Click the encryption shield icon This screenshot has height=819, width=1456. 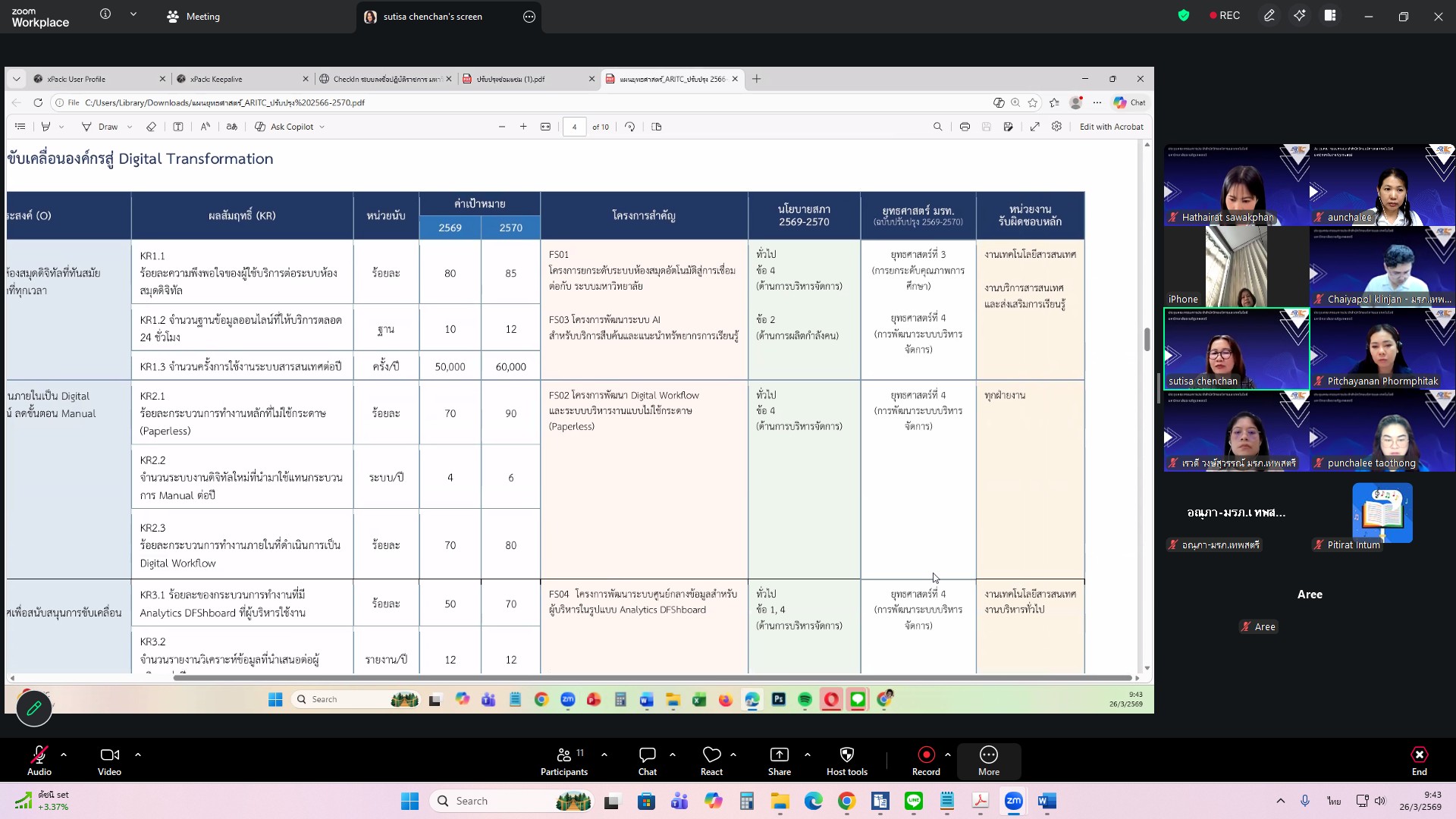(1183, 15)
